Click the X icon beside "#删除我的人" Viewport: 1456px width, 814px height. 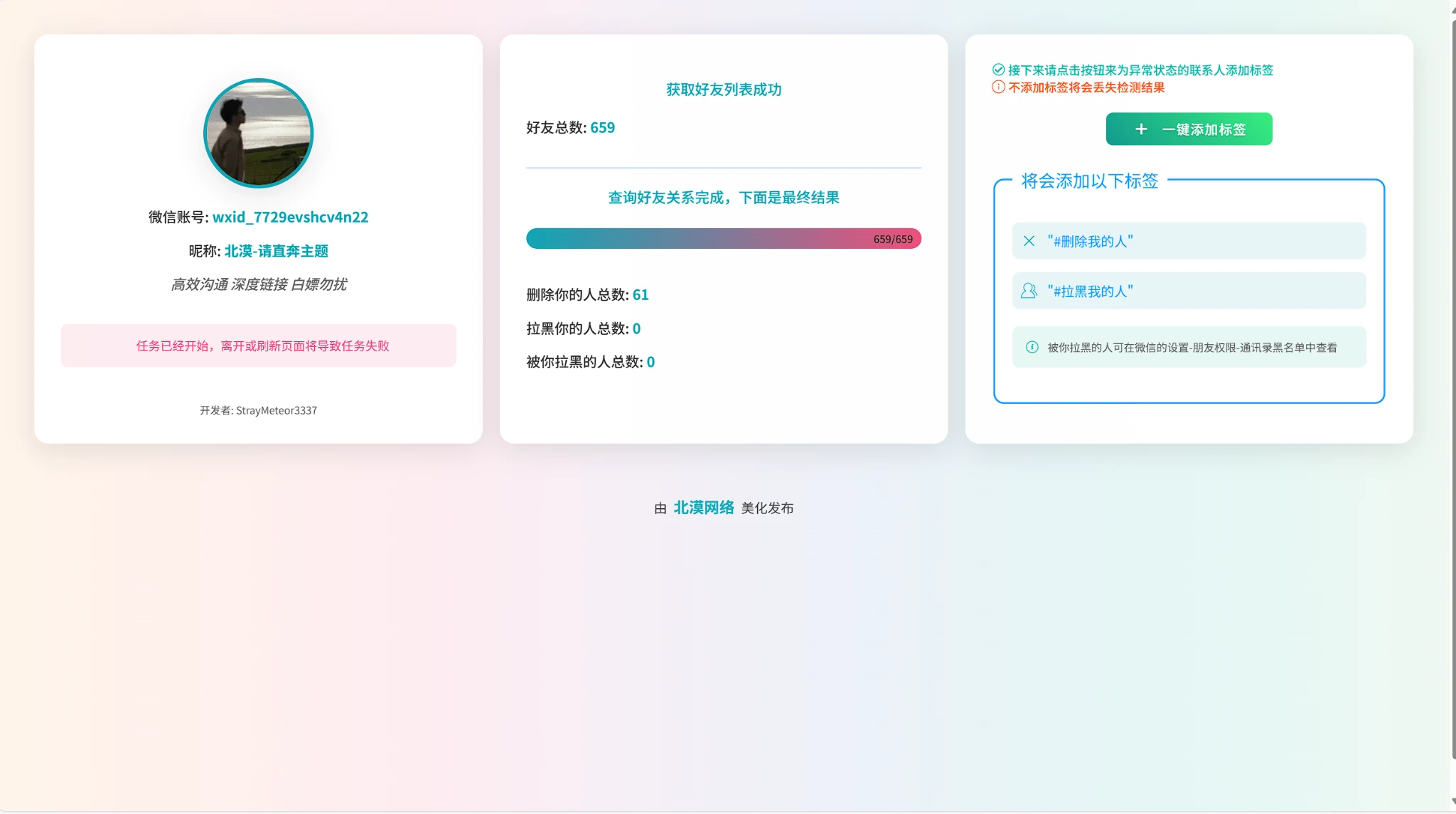pos(1029,241)
